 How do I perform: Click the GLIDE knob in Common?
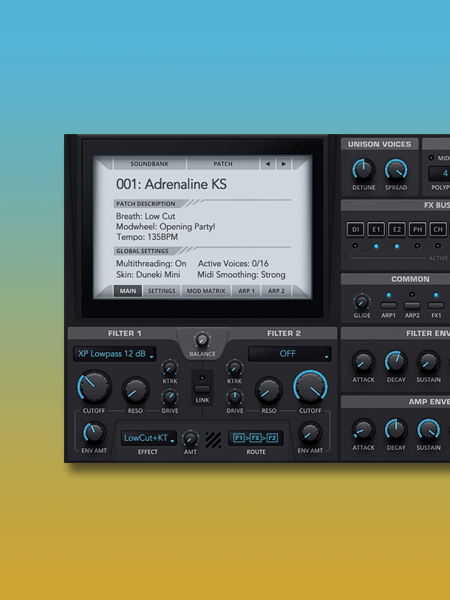[362, 302]
